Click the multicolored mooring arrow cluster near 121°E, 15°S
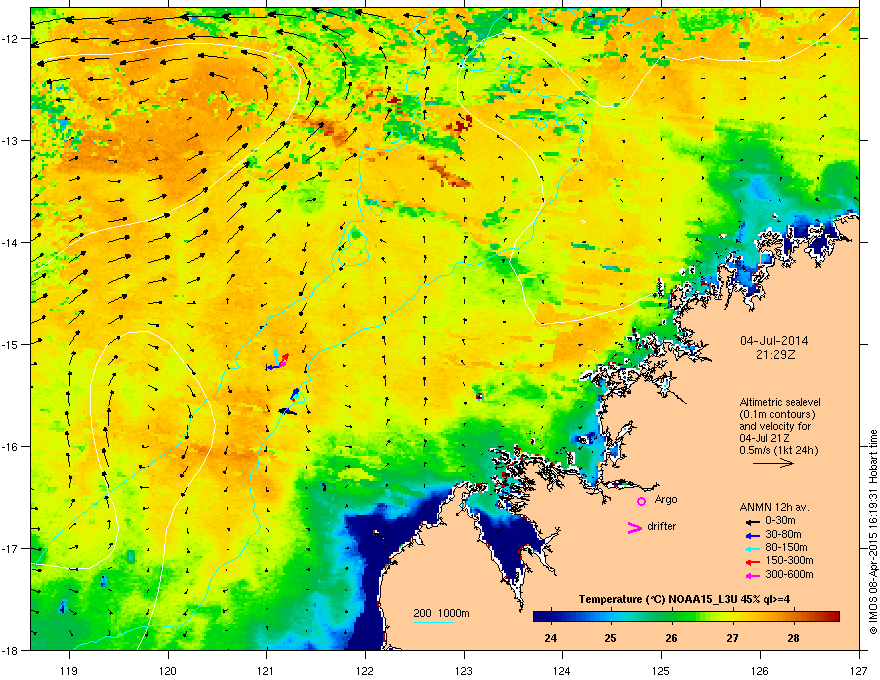 click(x=277, y=360)
